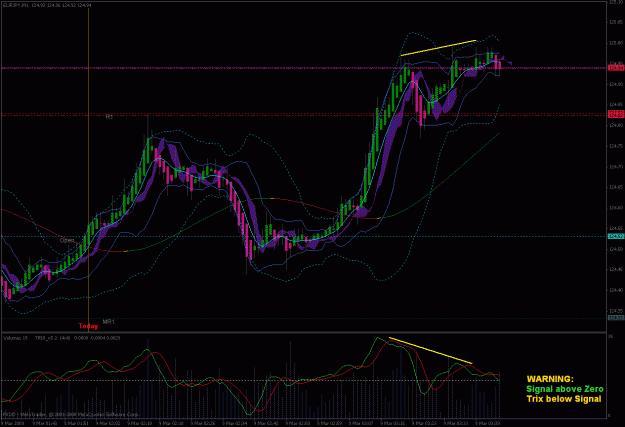Click the '9 Mar 2009' date label
Viewport: 625px width, 427px height.
pyautogui.click(x=12, y=423)
